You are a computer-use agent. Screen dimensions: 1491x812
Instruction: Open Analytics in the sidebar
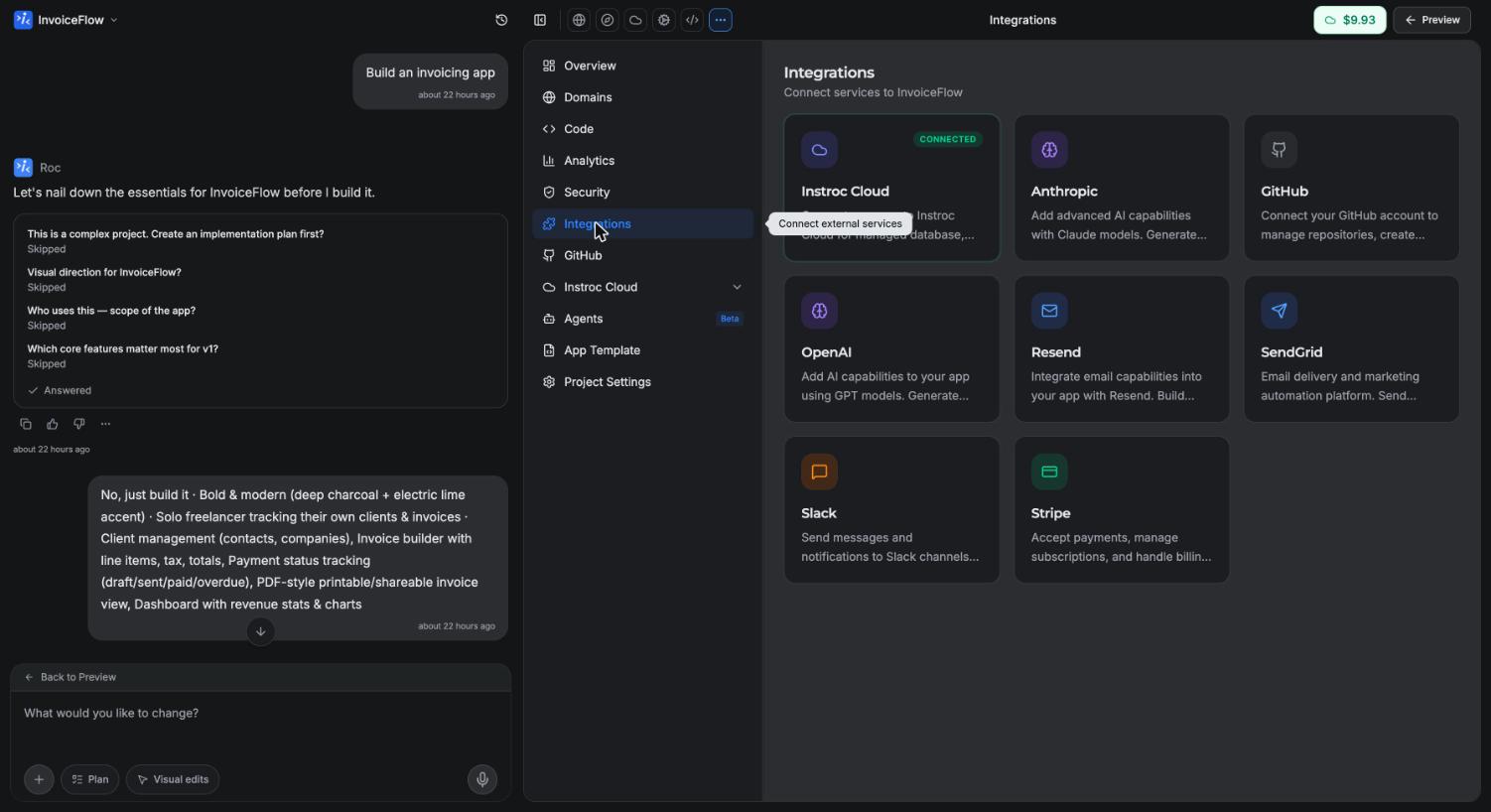point(642,161)
